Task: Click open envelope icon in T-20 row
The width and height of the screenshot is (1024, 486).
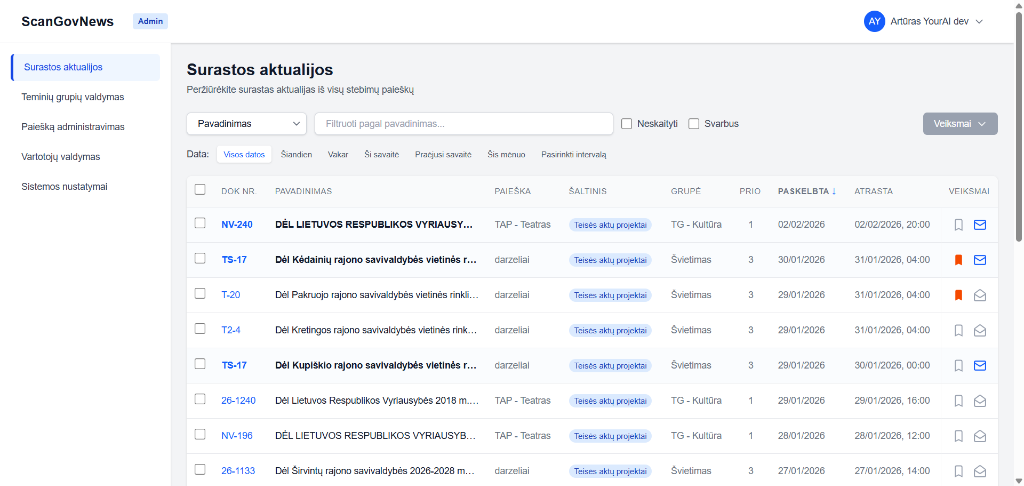Action: point(980,295)
